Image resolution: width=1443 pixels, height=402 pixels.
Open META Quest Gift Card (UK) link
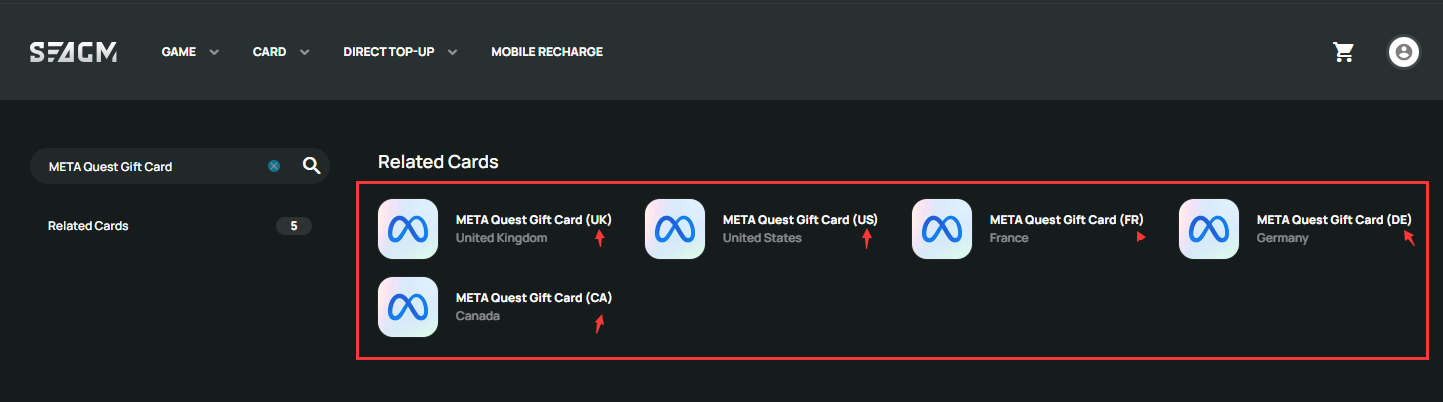point(533,219)
